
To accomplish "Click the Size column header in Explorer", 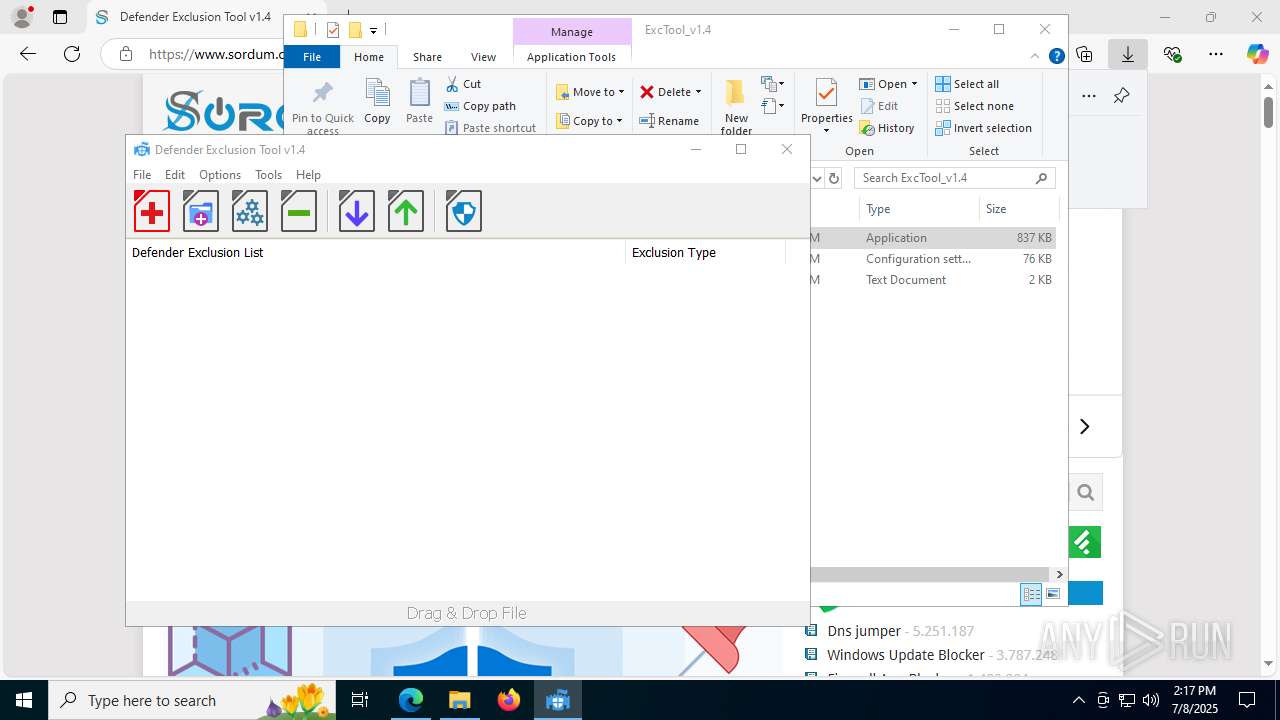I will pyautogui.click(x=1017, y=209).
